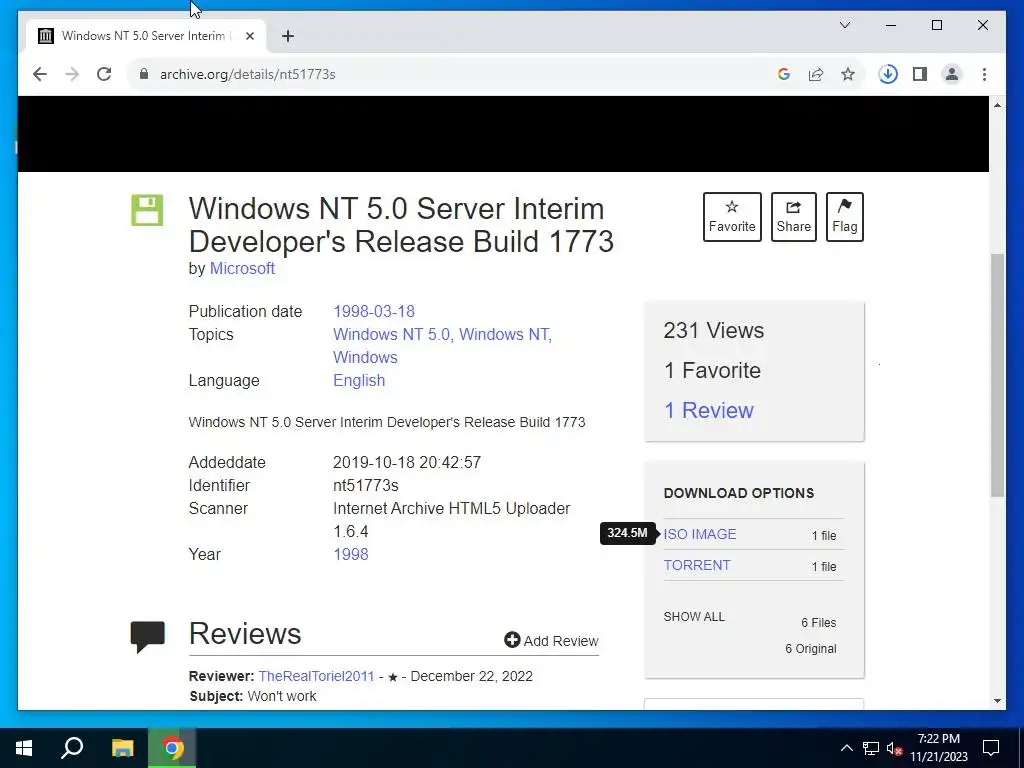Open the 1998 year link
This screenshot has height=768, width=1024.
(x=351, y=554)
